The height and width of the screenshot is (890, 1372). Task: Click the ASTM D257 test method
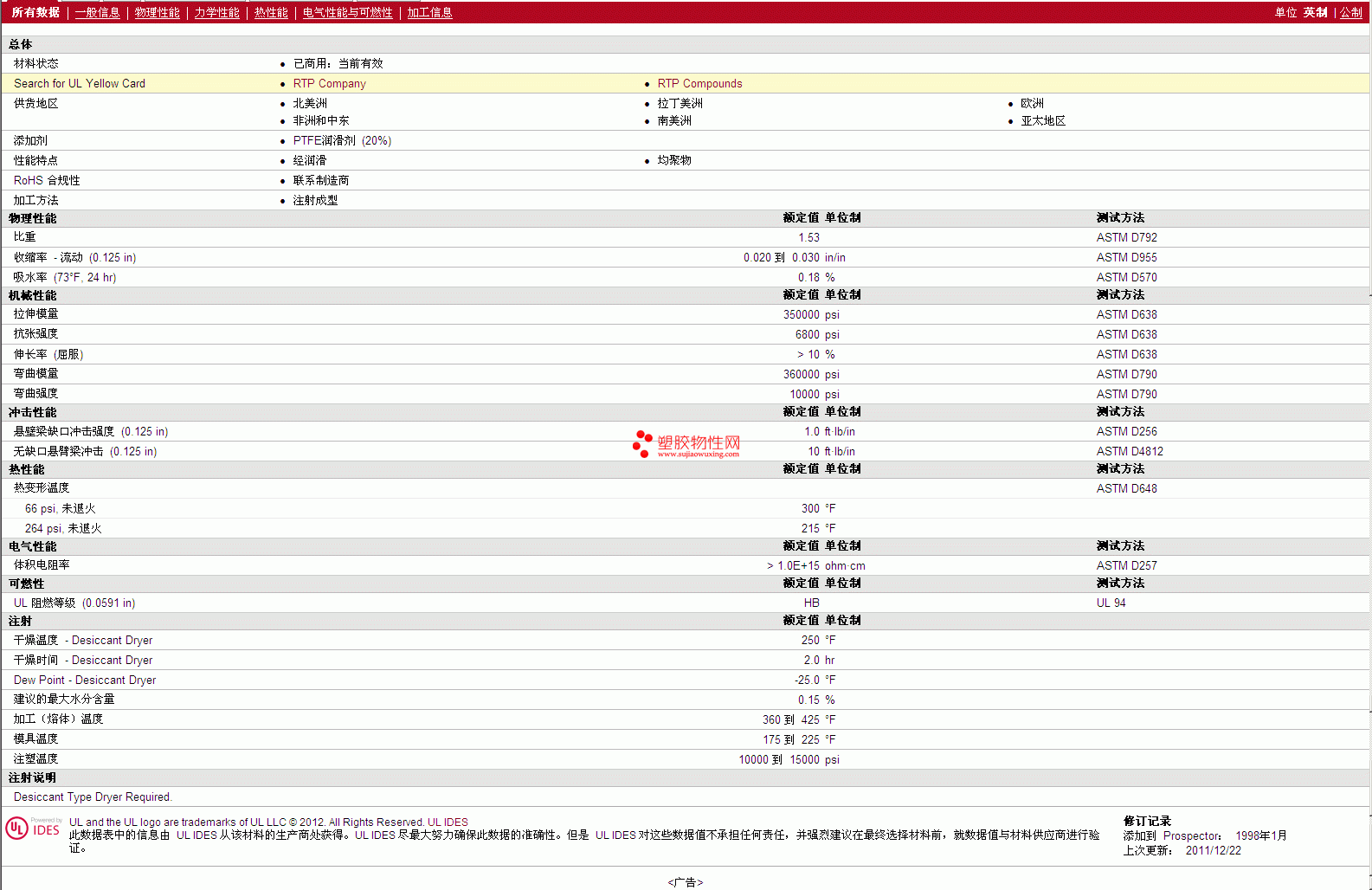click(x=1126, y=565)
